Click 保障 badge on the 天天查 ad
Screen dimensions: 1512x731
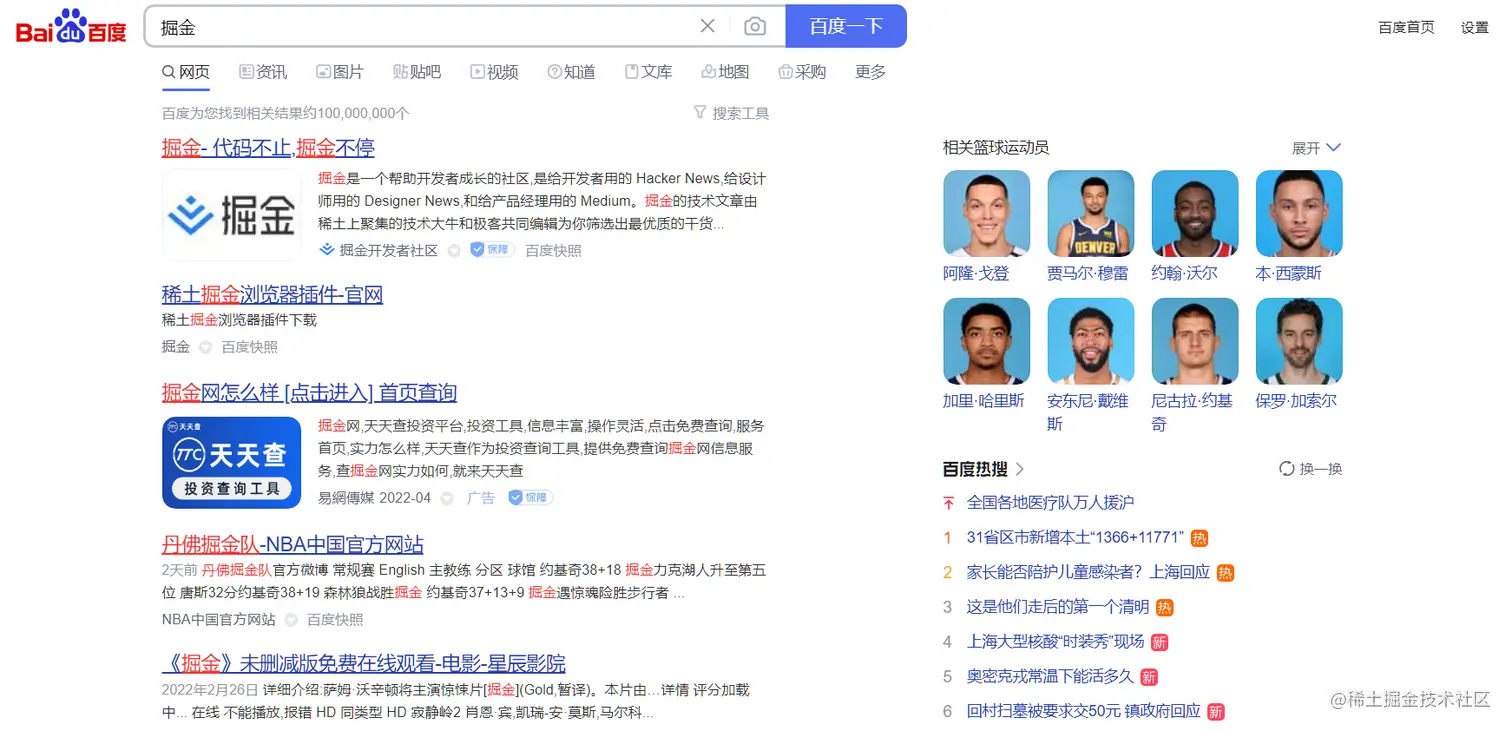pyautogui.click(x=530, y=497)
